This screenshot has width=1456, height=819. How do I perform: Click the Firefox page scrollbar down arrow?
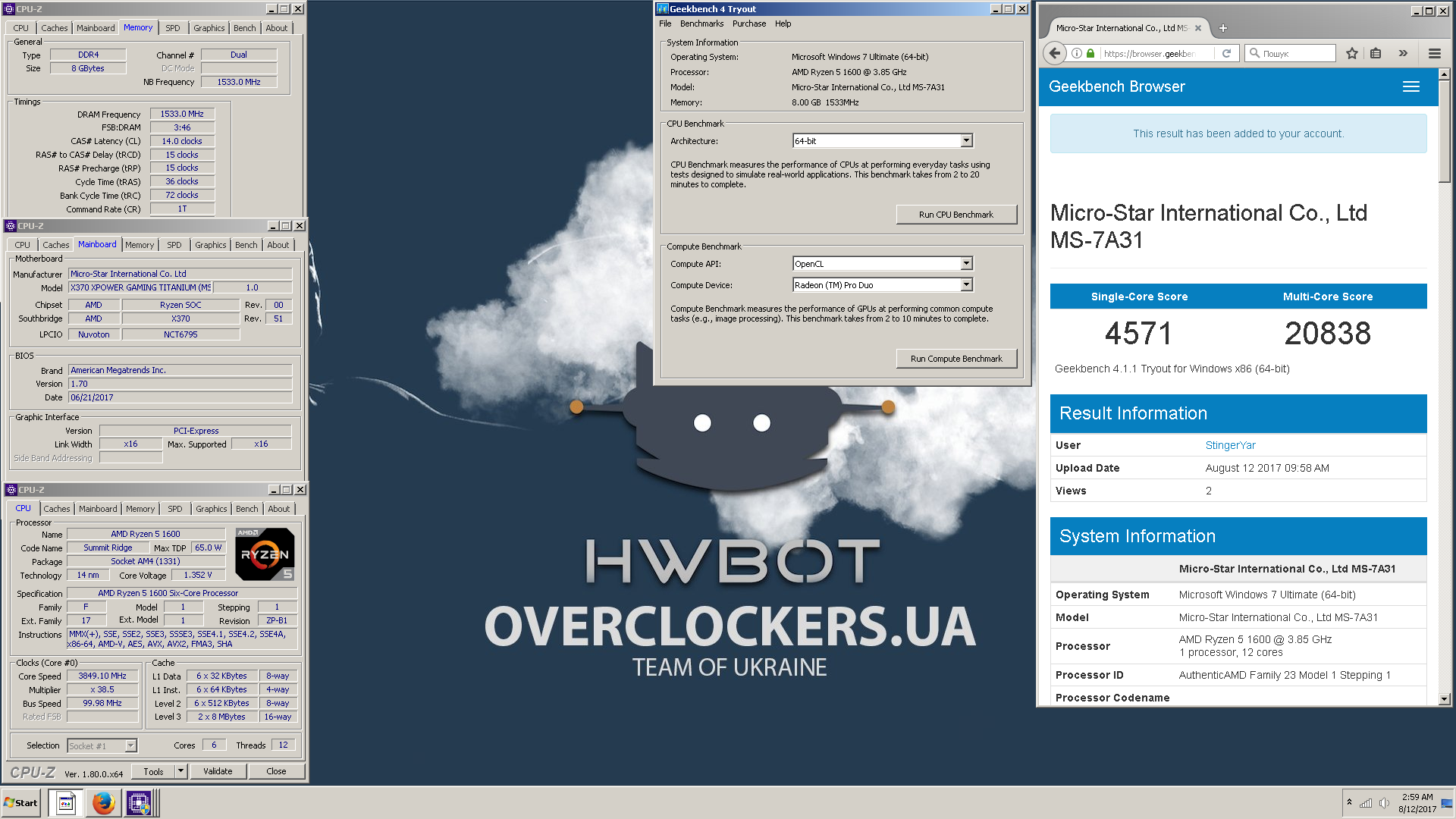click(x=1444, y=699)
